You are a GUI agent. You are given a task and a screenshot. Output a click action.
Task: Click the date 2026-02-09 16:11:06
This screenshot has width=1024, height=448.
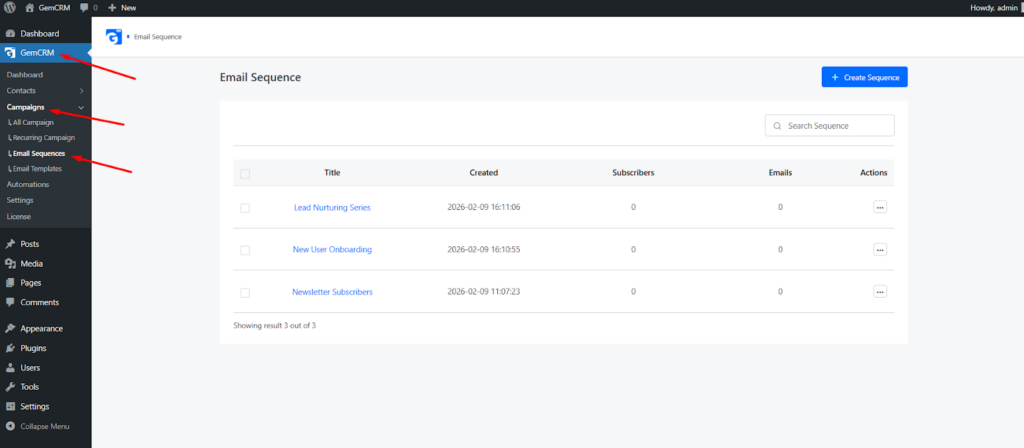click(x=484, y=207)
